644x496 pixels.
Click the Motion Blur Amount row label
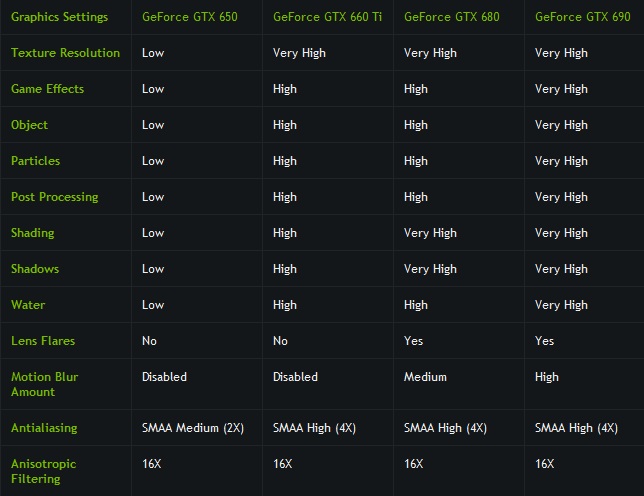pyautogui.click(x=44, y=384)
